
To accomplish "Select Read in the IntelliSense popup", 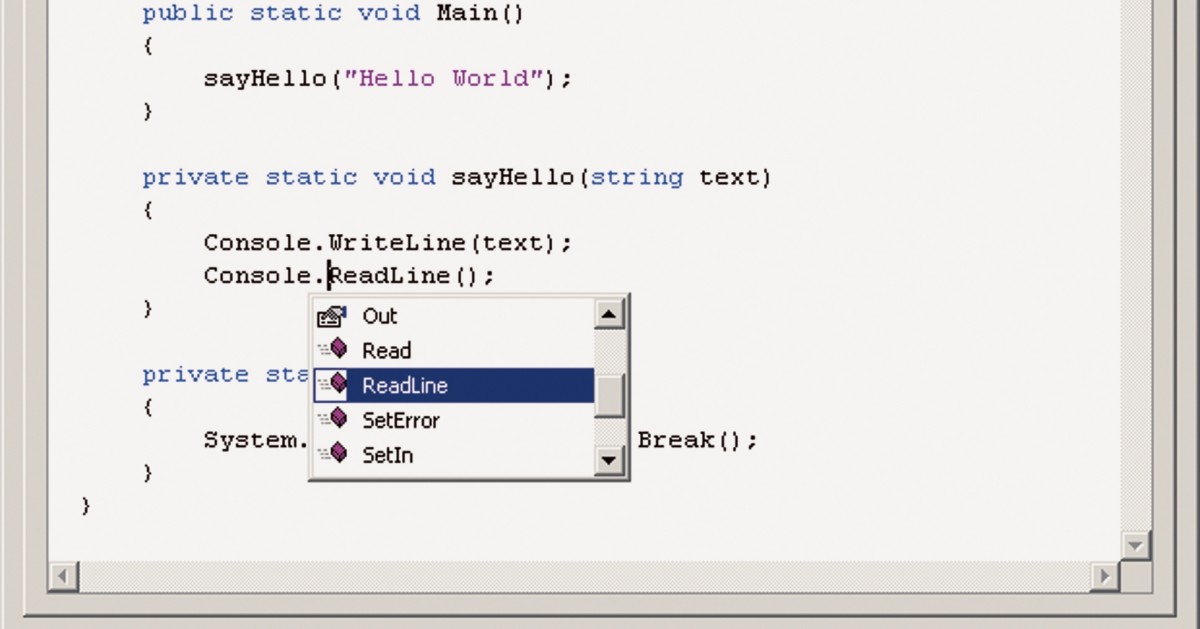I will point(386,350).
